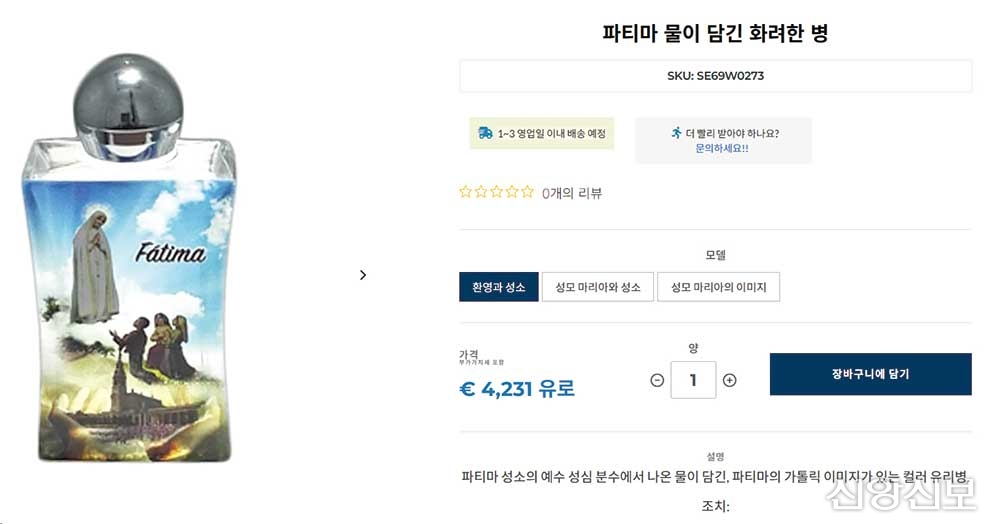Give five stars with last star
The image size is (1000, 524).
(x=527, y=192)
